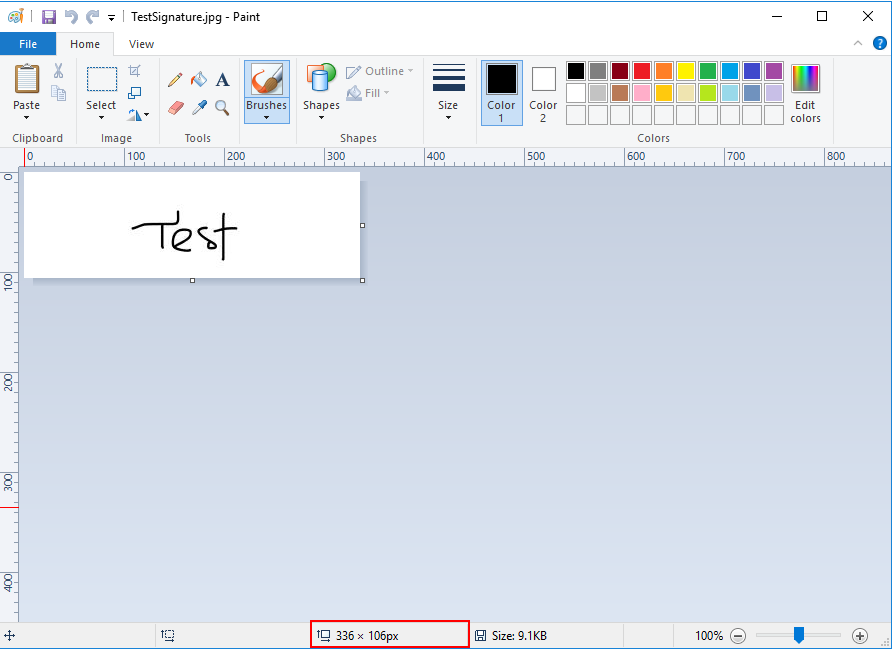Pick the purple color swatch

(x=774, y=71)
